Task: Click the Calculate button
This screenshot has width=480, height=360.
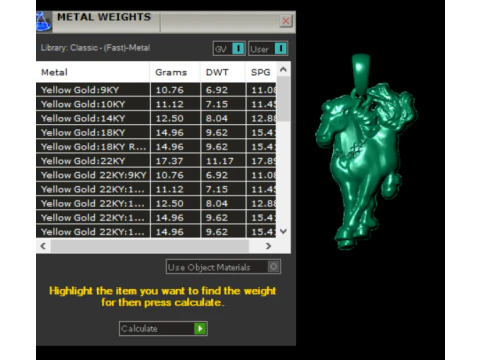Action: [163, 329]
